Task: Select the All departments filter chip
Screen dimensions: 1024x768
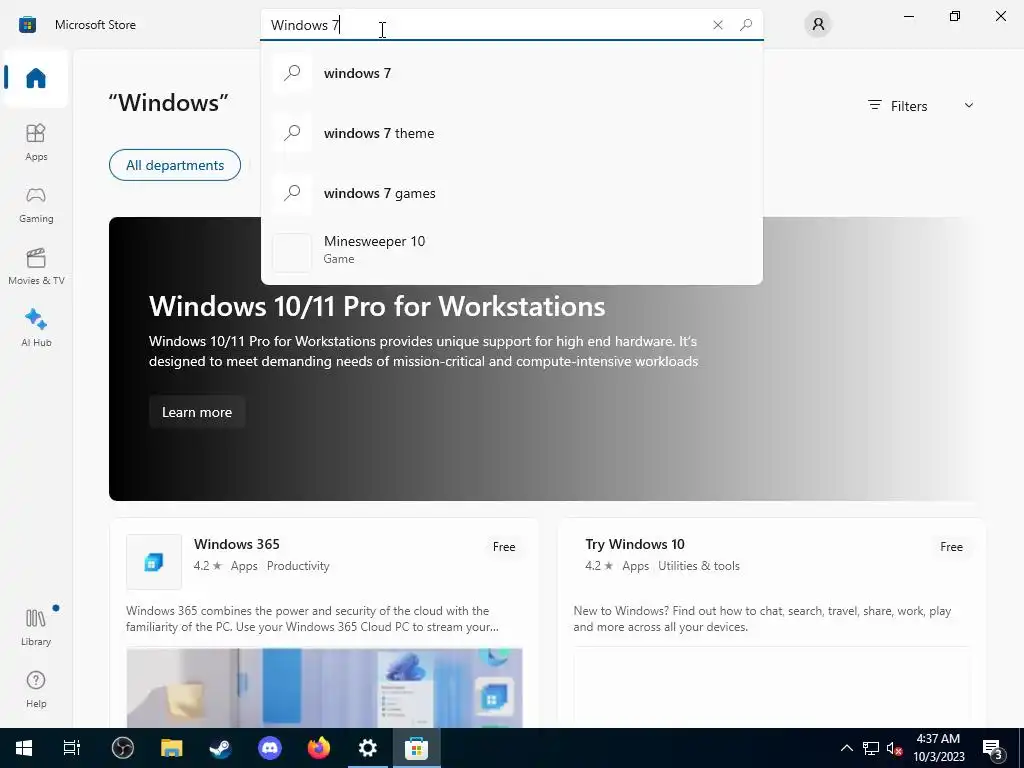Action: coord(175,165)
